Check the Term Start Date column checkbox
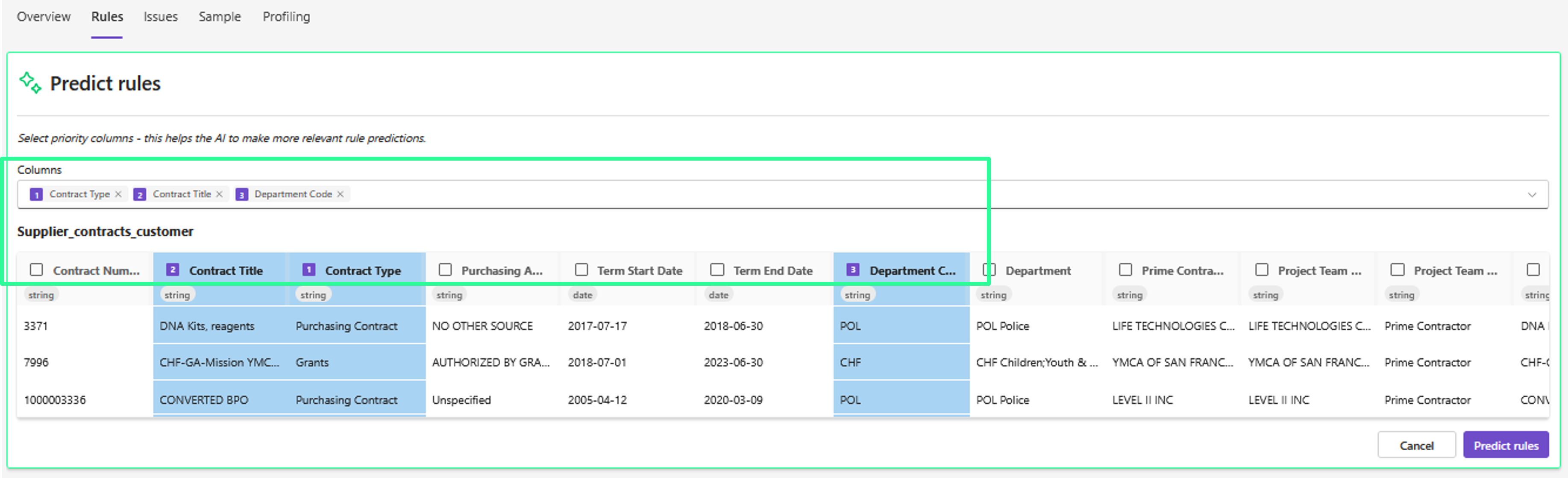The image size is (1568, 478). pyautogui.click(x=581, y=270)
